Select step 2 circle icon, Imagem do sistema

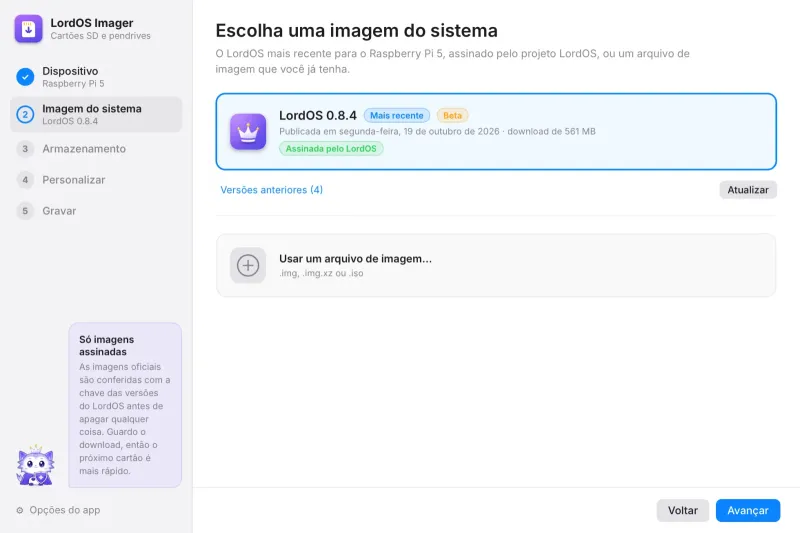pyautogui.click(x=25, y=114)
